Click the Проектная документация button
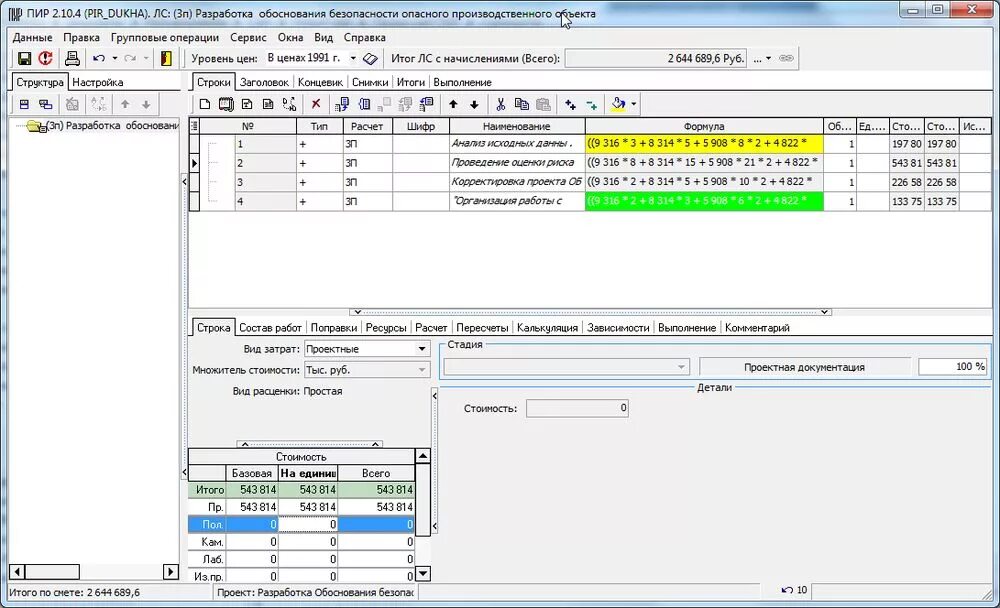 click(804, 367)
